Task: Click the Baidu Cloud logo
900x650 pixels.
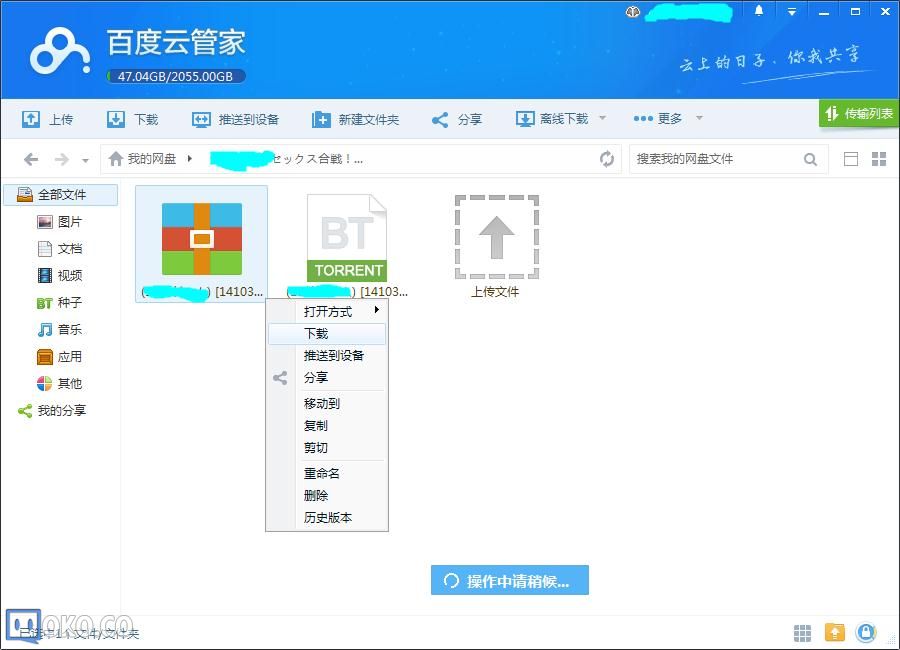Action: pyautogui.click(x=60, y=52)
